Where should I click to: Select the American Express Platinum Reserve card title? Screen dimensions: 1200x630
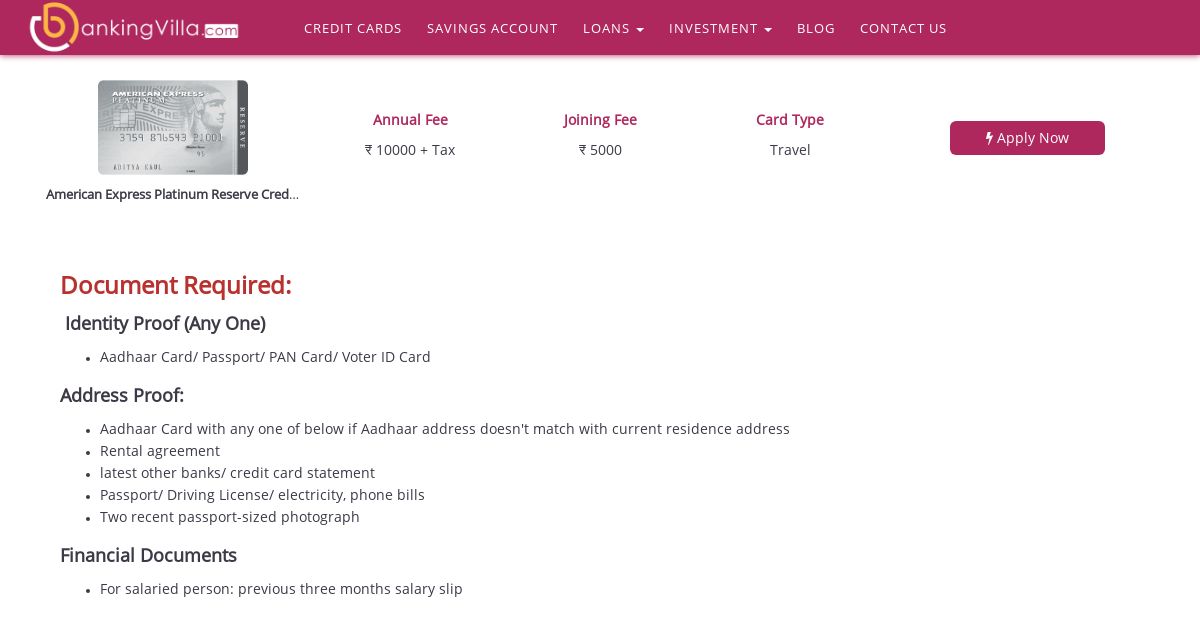click(x=172, y=194)
